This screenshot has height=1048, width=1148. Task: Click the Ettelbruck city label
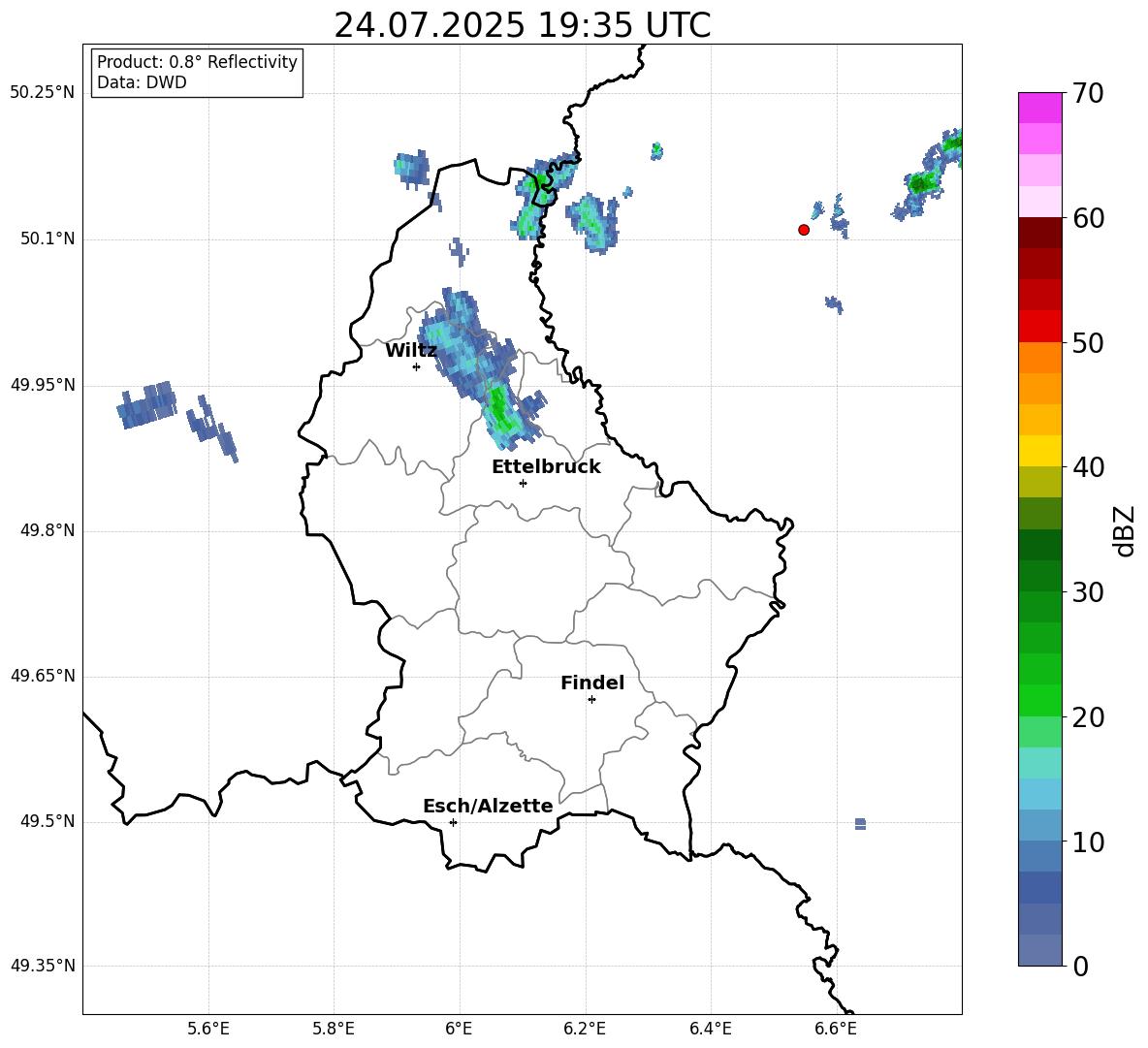tap(546, 467)
